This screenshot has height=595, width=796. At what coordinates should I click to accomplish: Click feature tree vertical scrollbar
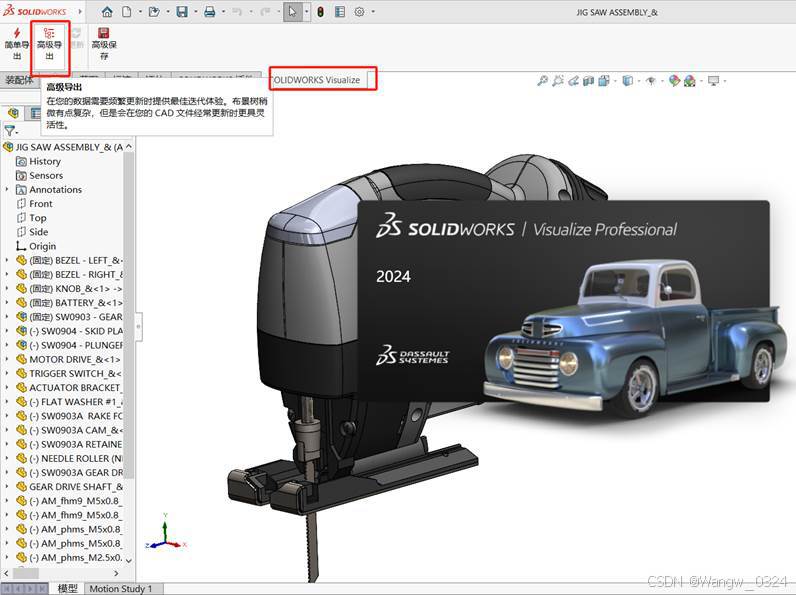pos(129,315)
